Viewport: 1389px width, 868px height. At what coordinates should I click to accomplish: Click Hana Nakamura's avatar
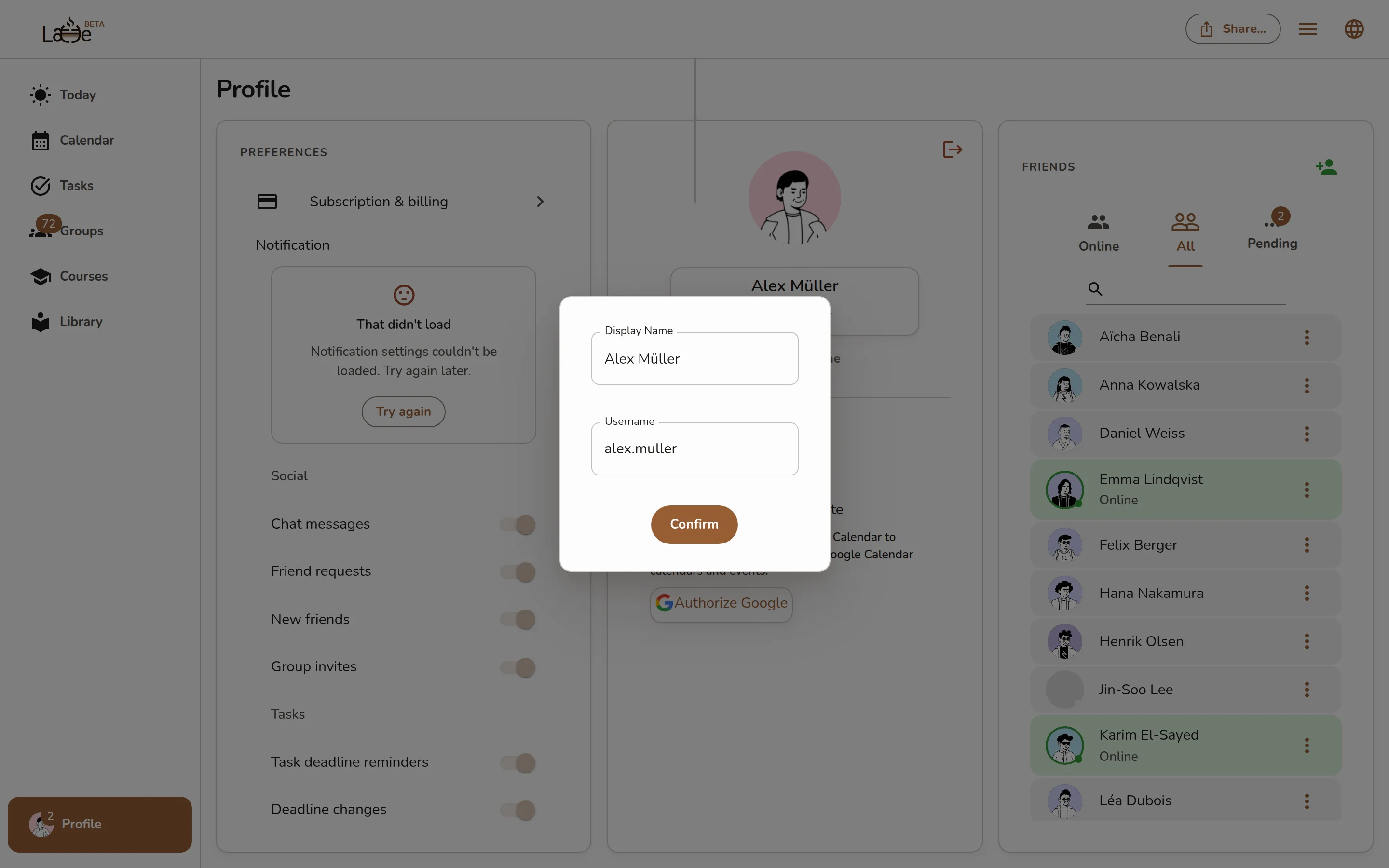pyautogui.click(x=1065, y=593)
